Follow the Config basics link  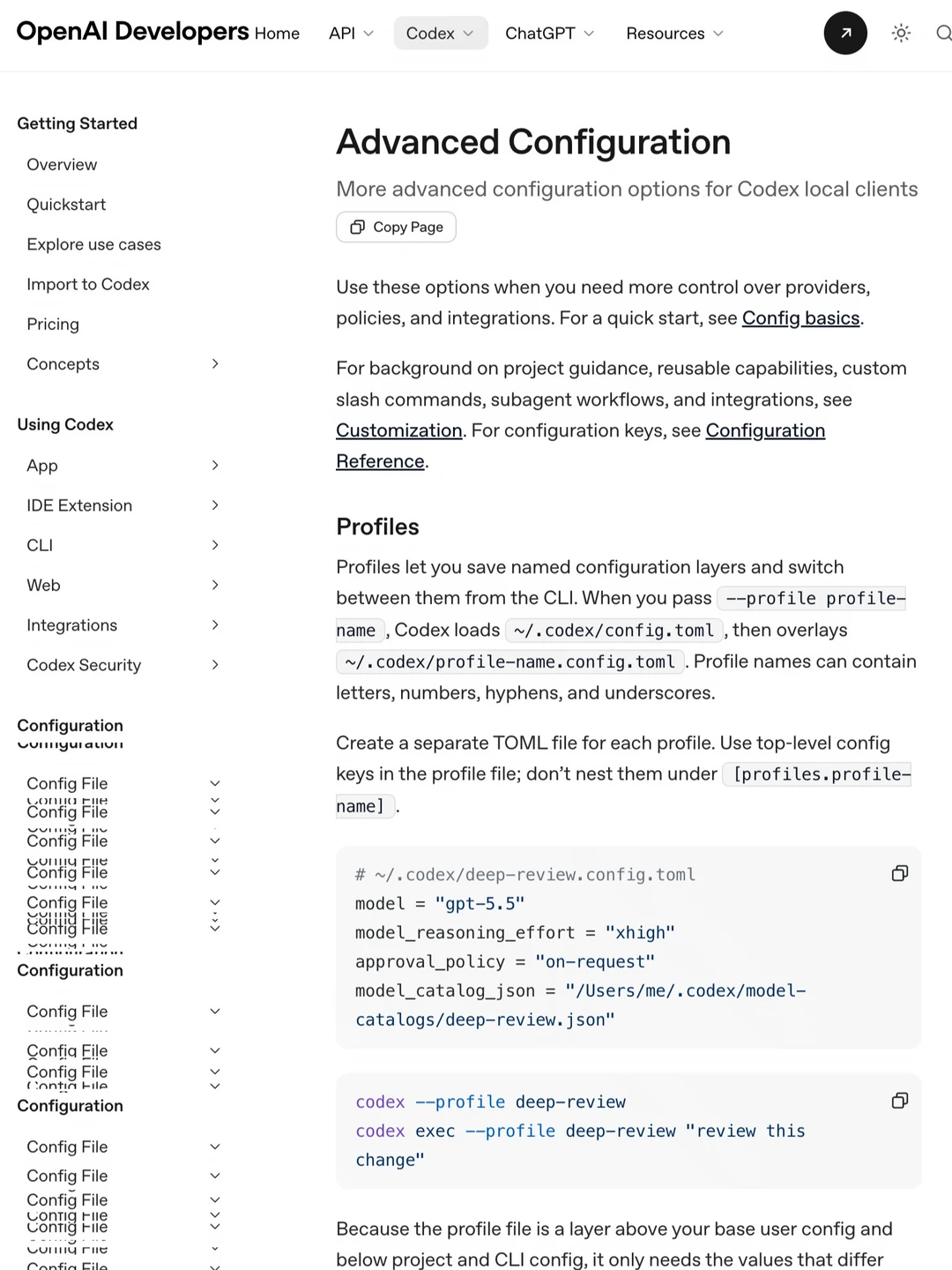[800, 318]
